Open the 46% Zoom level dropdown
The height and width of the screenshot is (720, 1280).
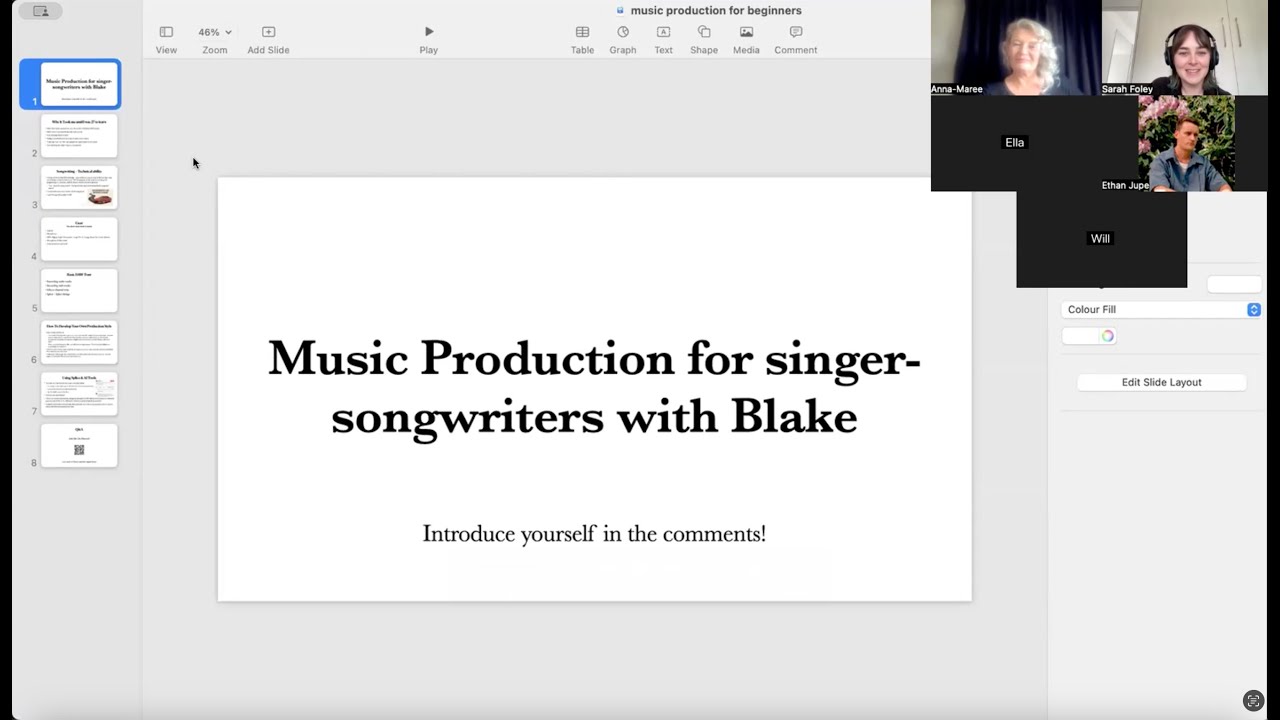214,32
